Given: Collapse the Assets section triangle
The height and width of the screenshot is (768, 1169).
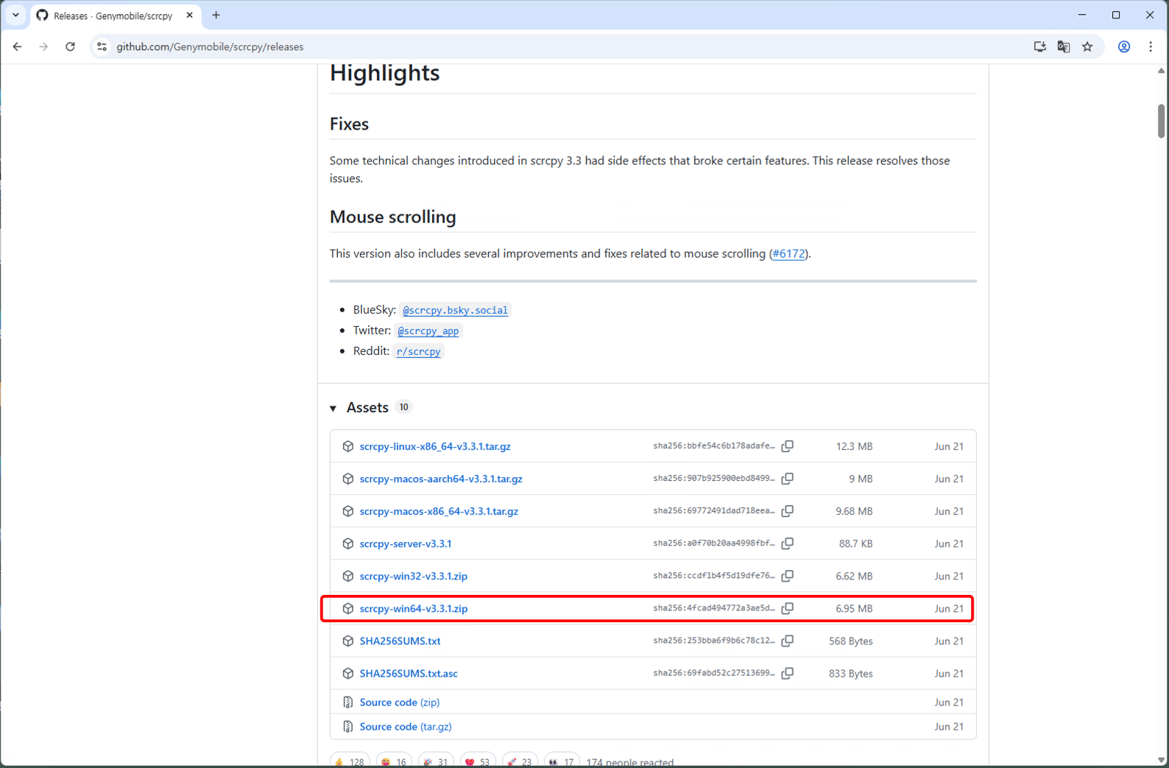Looking at the screenshot, I should point(333,408).
